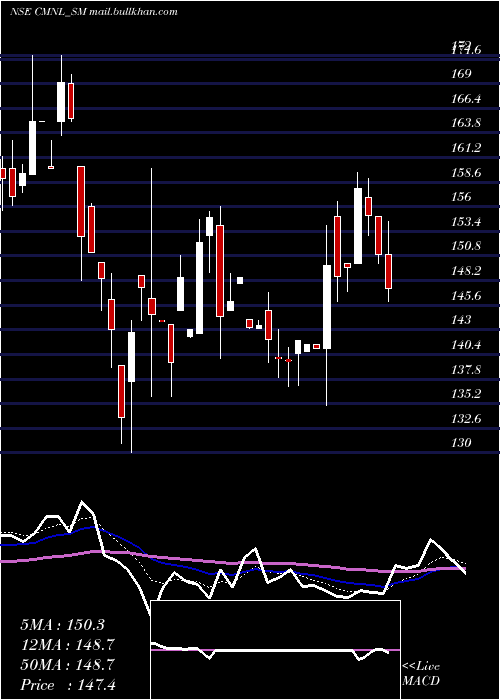Select the 158.6 price axis label
The width and height of the screenshot is (500, 700).
coord(466,172)
